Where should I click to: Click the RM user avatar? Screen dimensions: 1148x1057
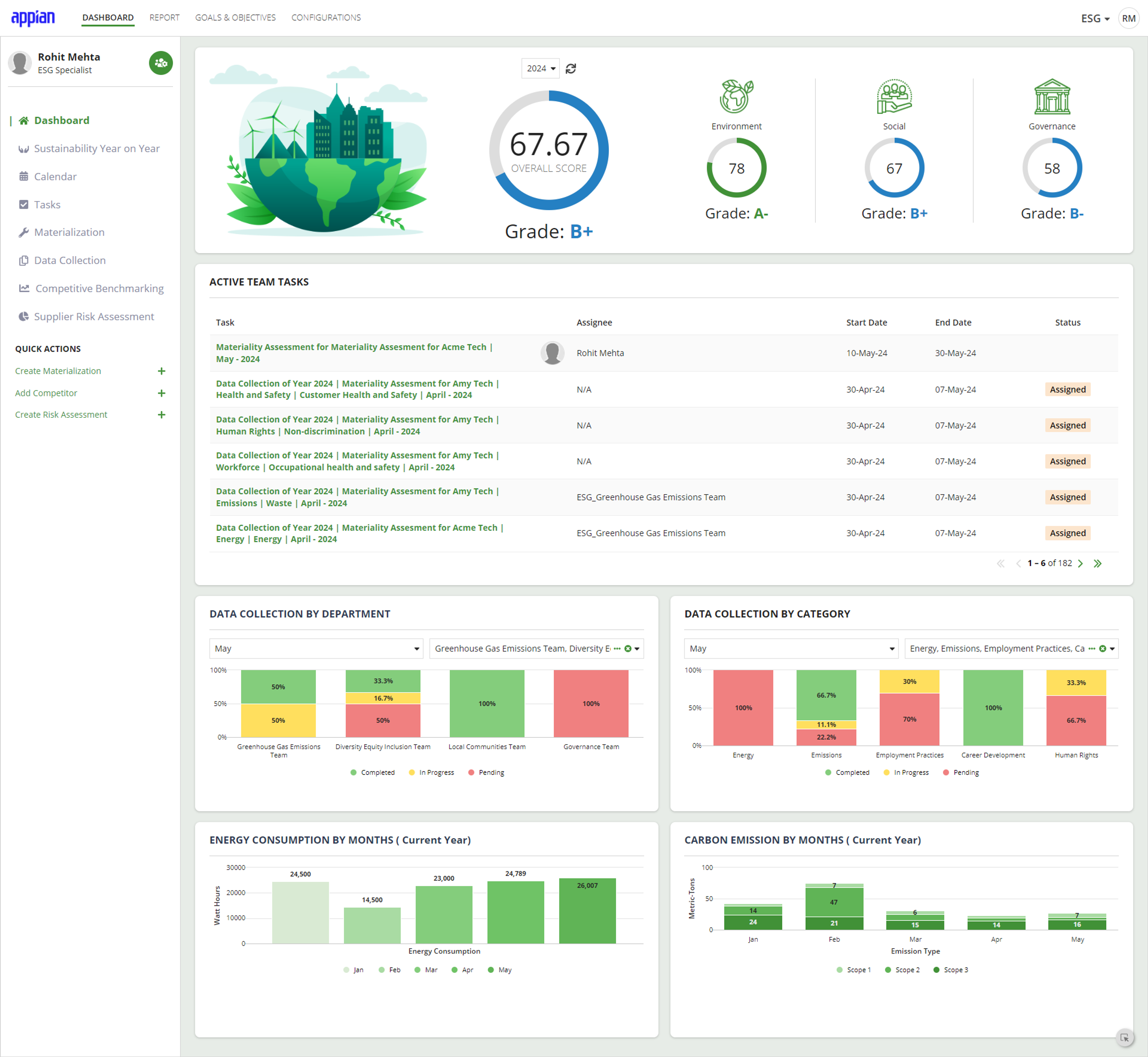[x=1129, y=18]
